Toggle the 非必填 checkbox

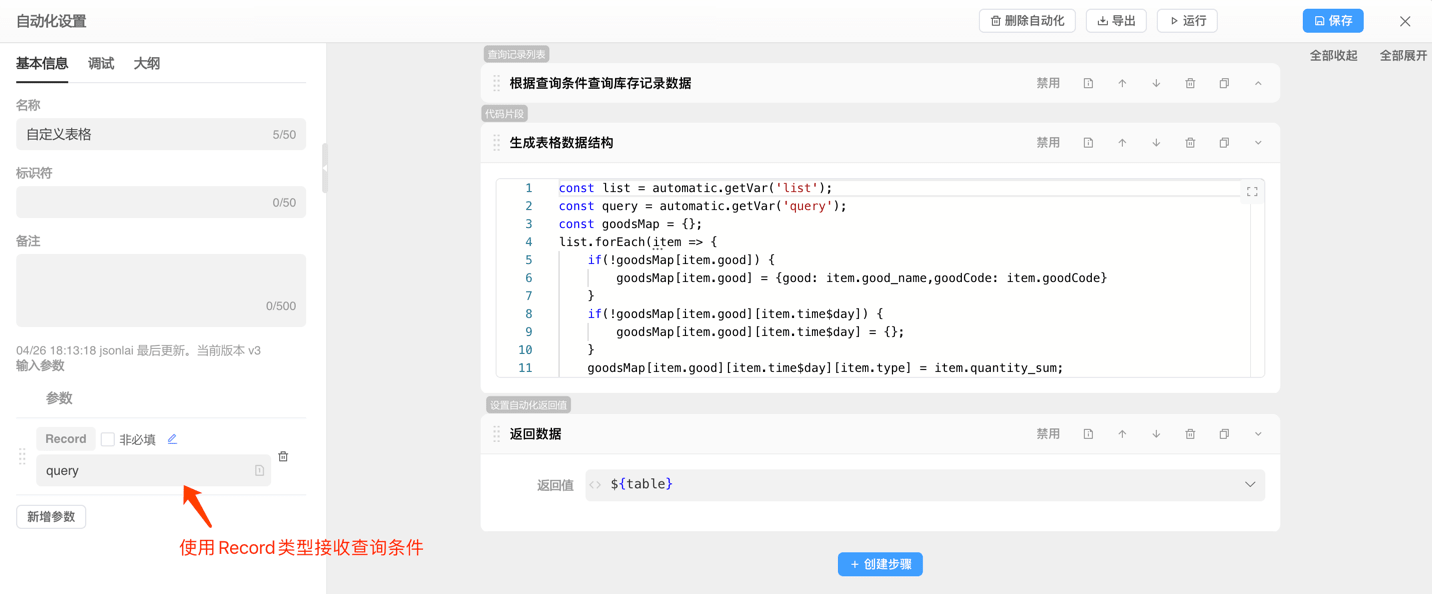point(108,440)
